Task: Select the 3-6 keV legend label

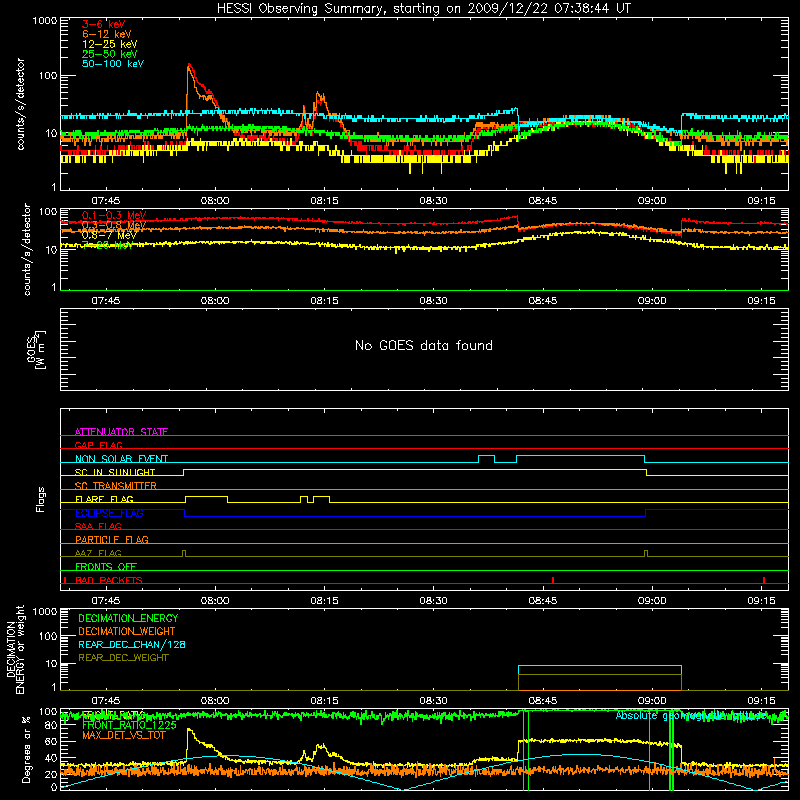Action: (103, 24)
